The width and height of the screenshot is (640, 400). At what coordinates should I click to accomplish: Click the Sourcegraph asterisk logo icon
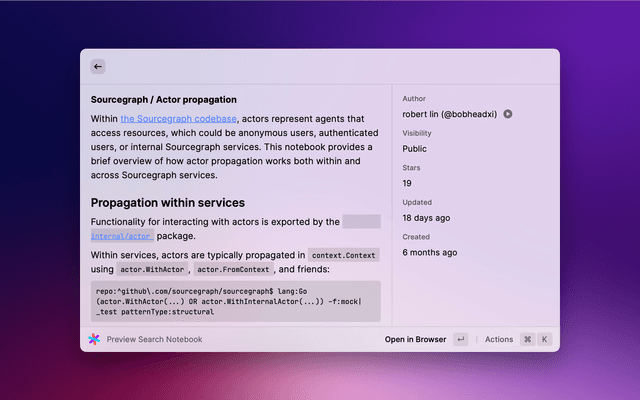coord(94,339)
